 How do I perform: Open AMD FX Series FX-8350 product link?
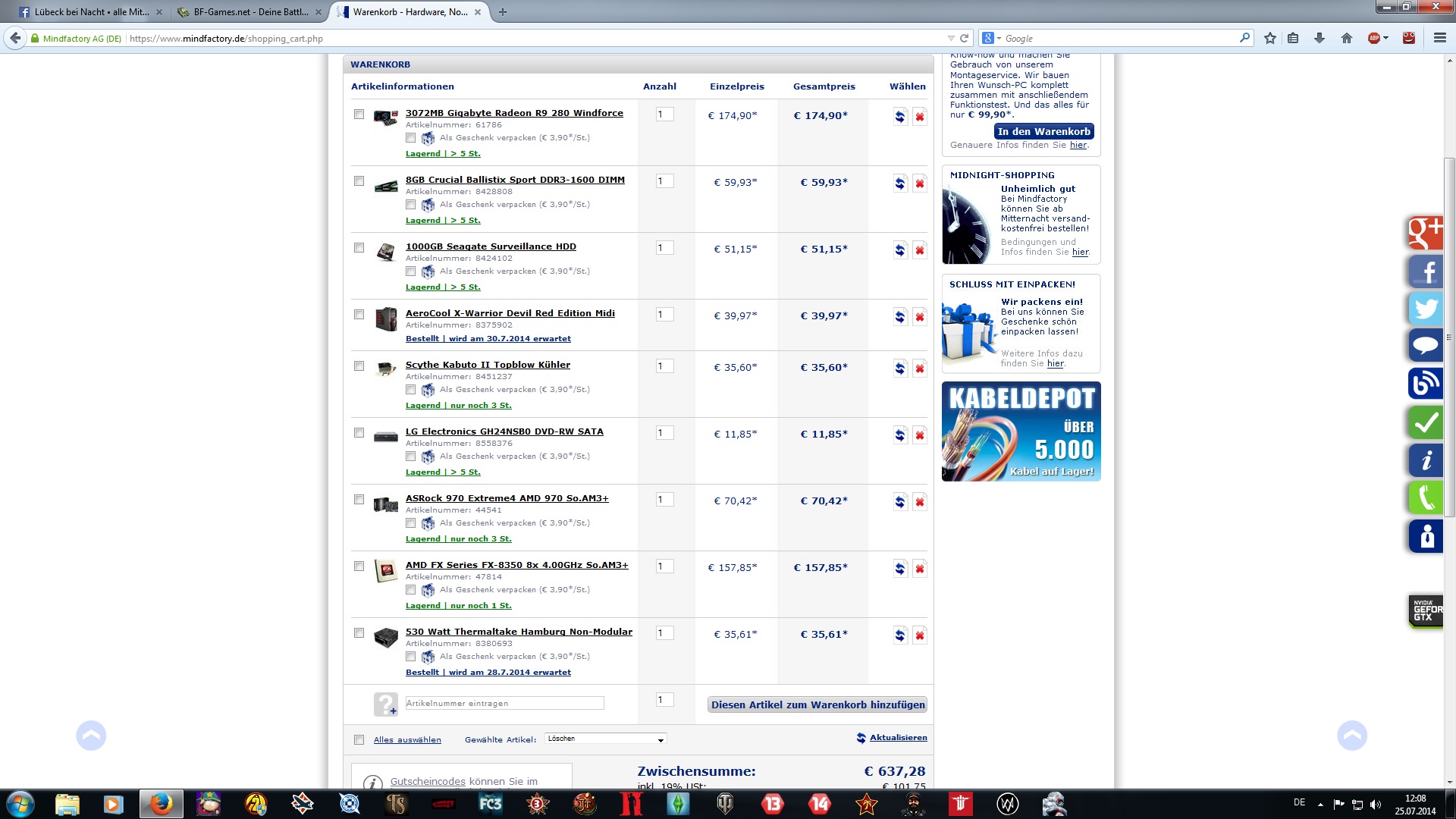point(516,564)
